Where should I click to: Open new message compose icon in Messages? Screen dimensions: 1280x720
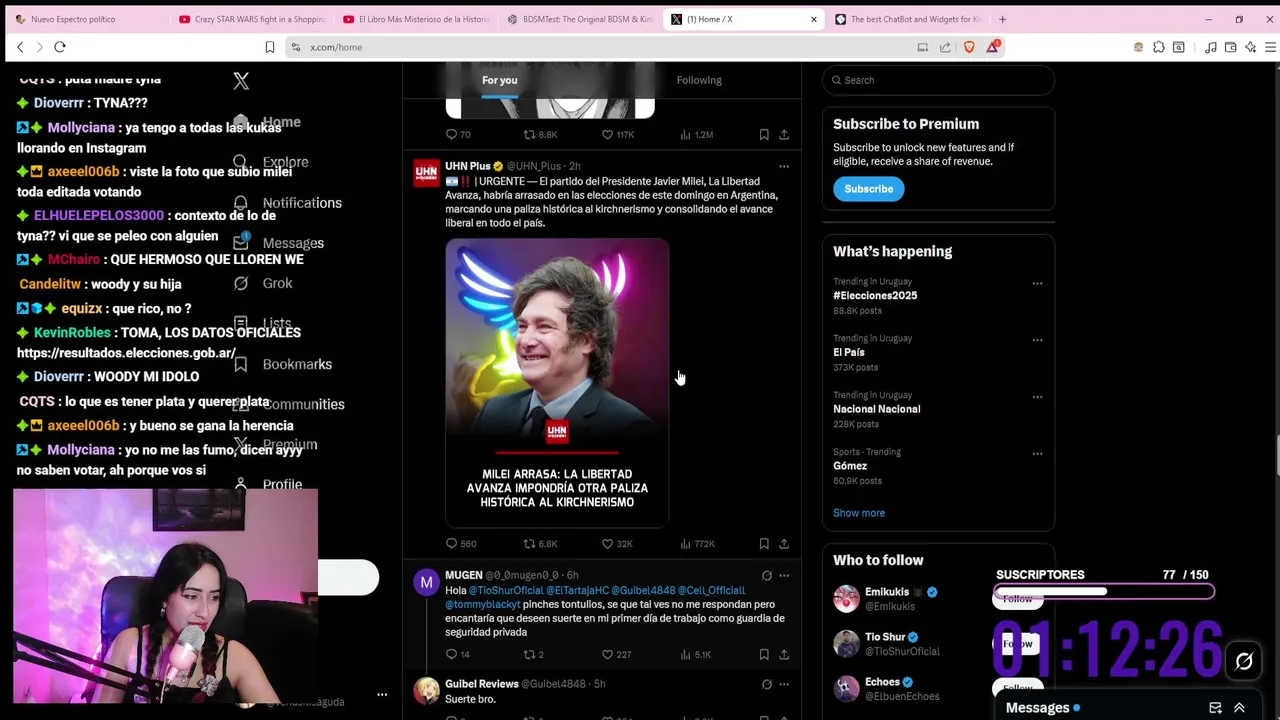pyautogui.click(x=1215, y=708)
